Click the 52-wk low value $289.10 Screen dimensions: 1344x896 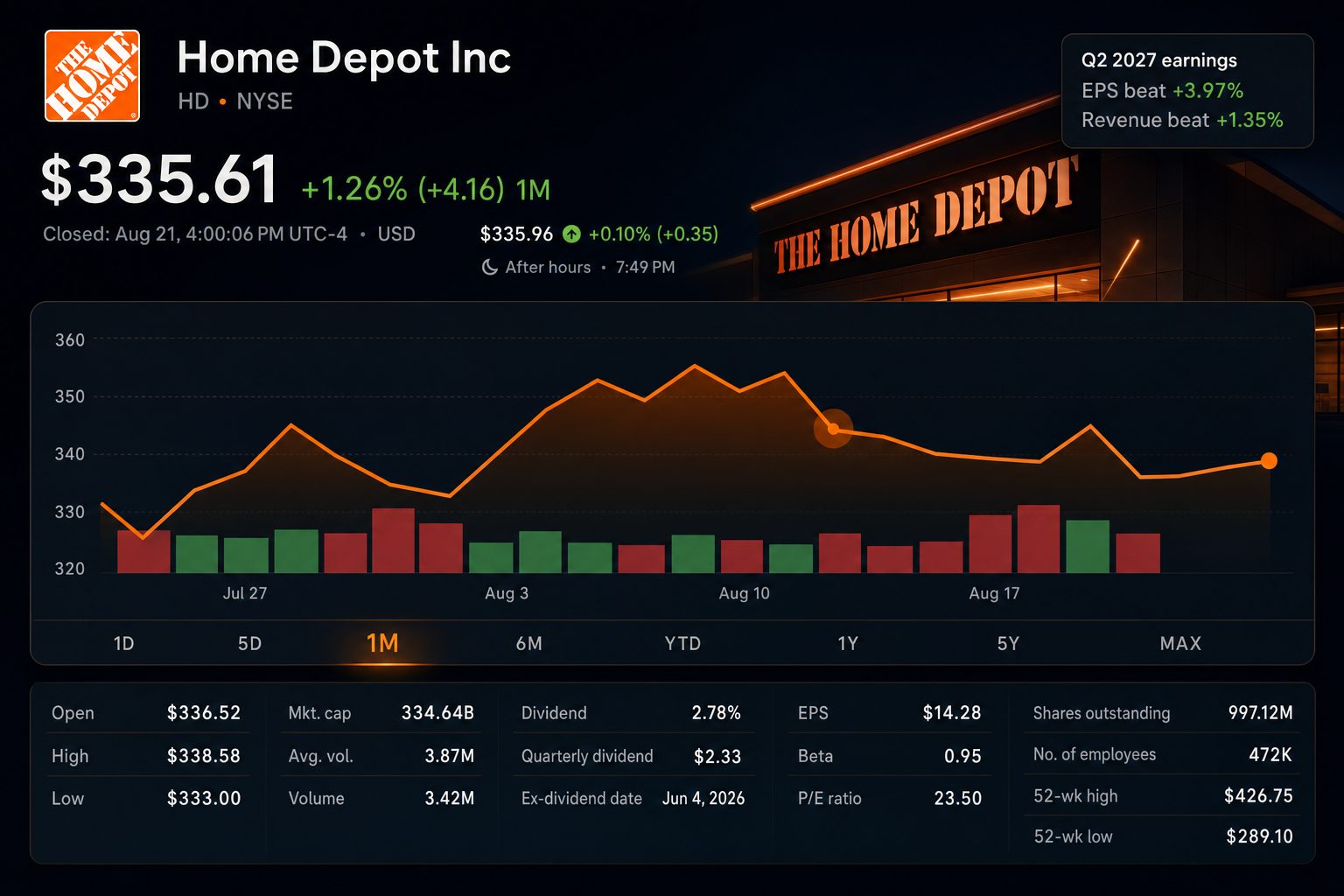click(x=1259, y=836)
